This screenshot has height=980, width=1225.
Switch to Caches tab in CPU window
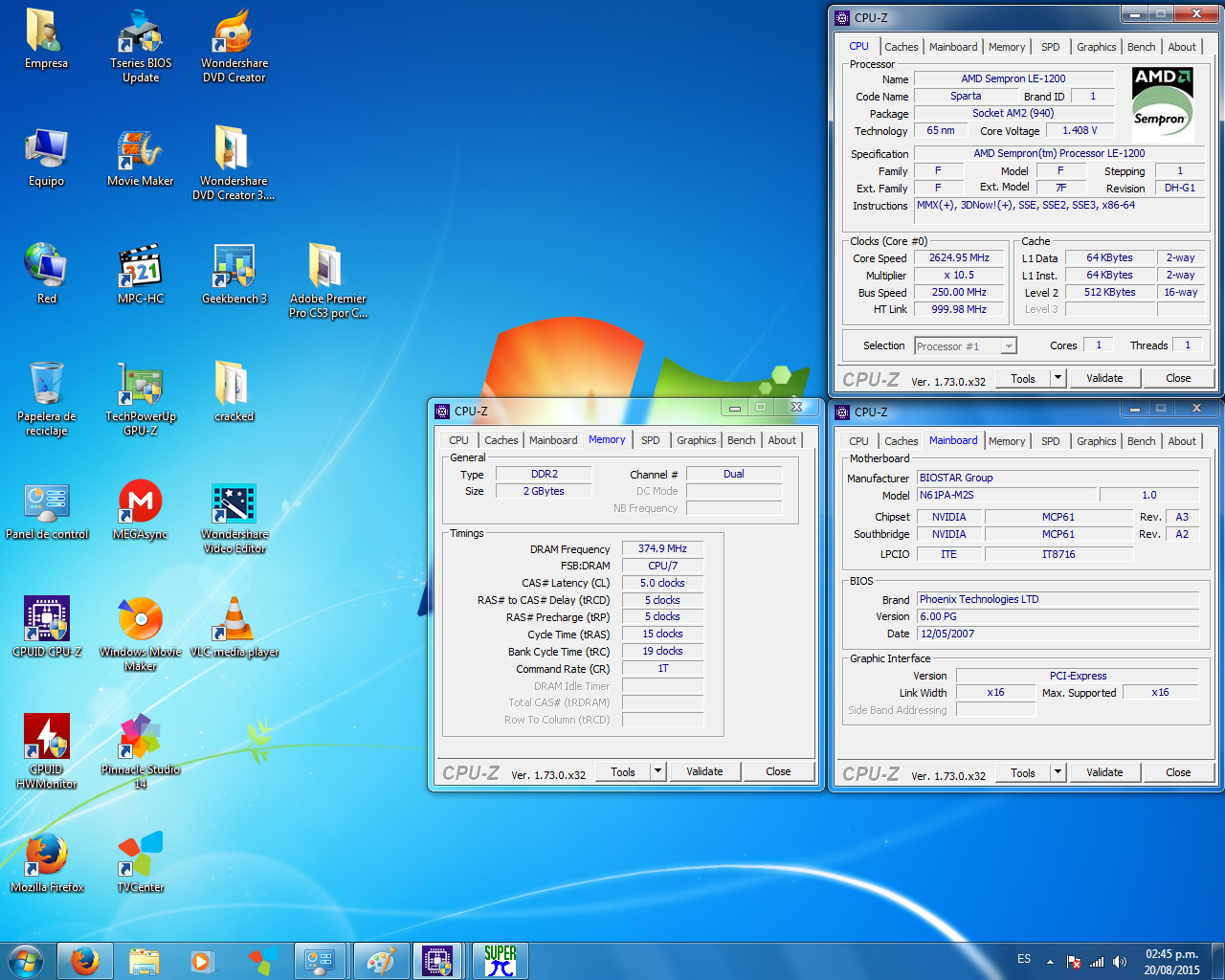(901, 47)
